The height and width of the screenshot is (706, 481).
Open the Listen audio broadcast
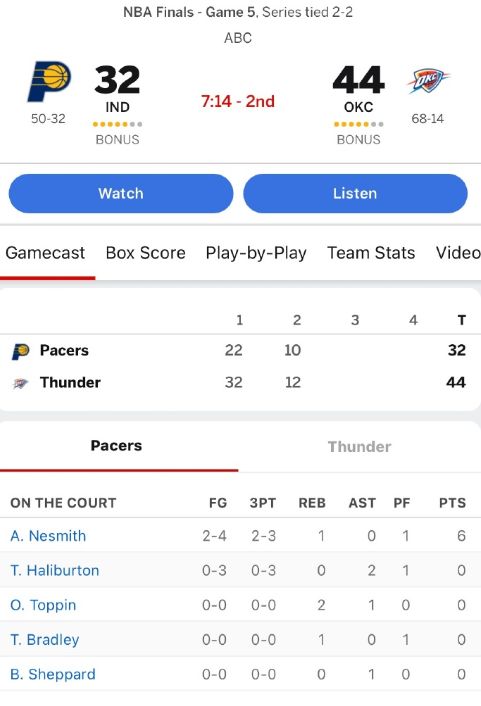[355, 194]
